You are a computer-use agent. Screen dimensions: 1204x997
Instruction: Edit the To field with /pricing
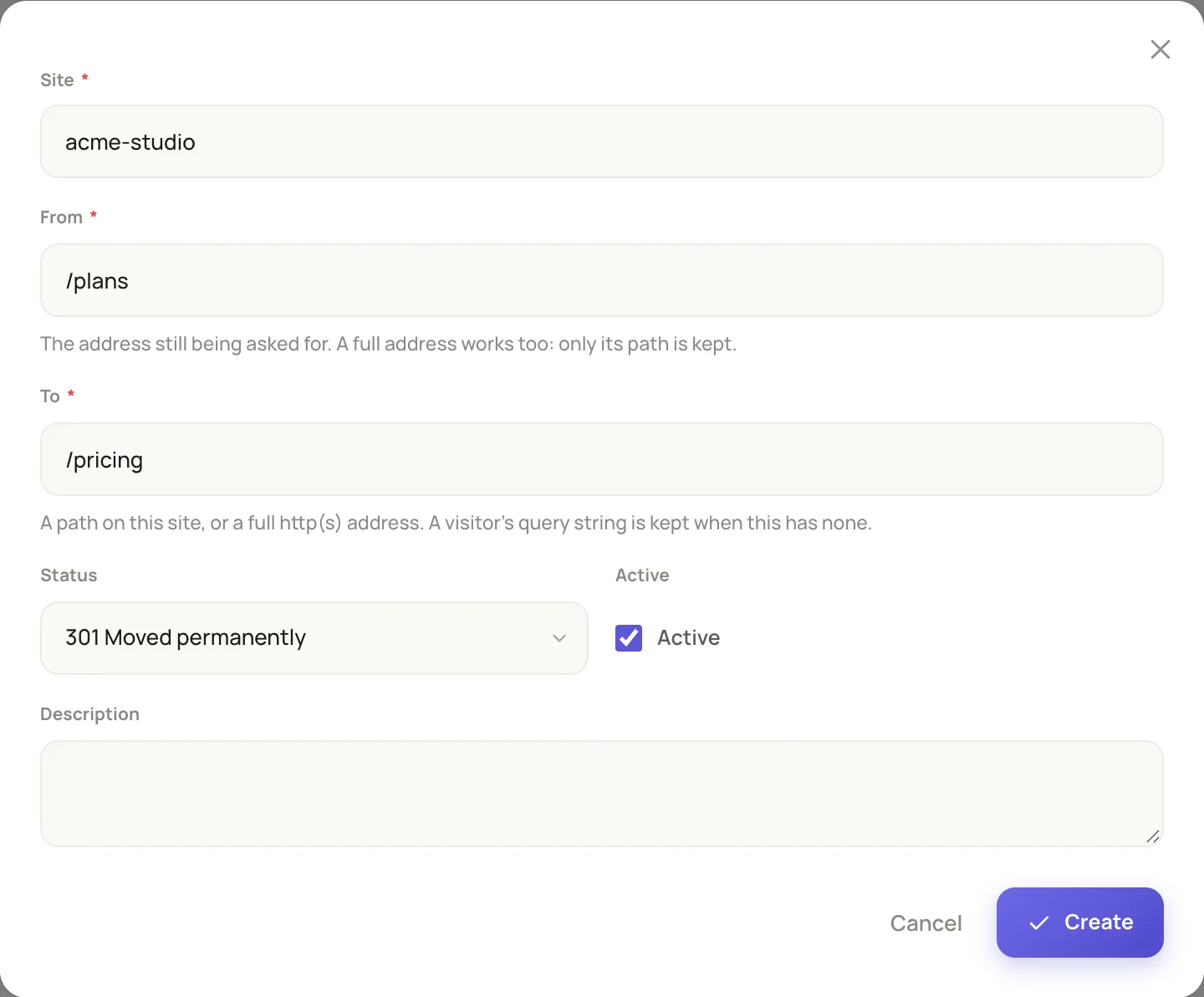point(602,459)
